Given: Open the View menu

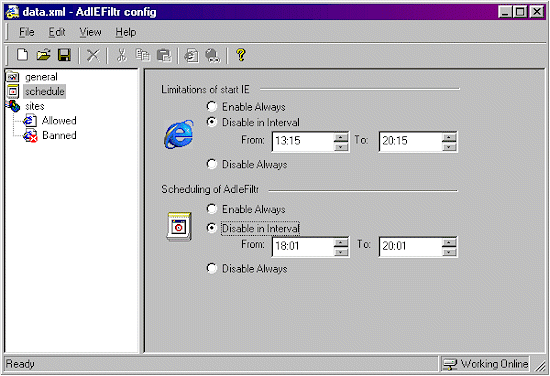Looking at the screenshot, I should 90,32.
